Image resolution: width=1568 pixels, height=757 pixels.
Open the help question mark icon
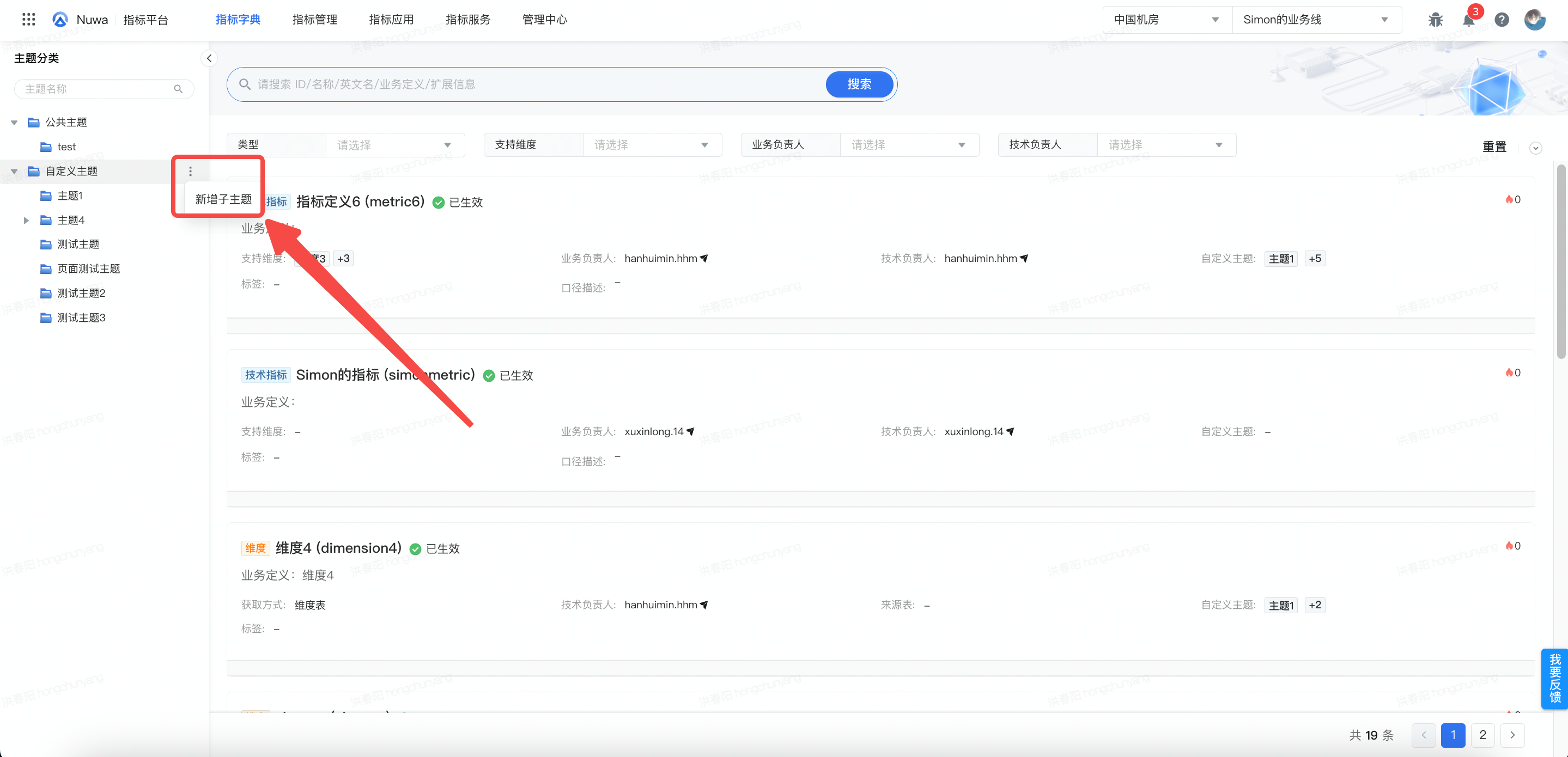coord(1502,20)
